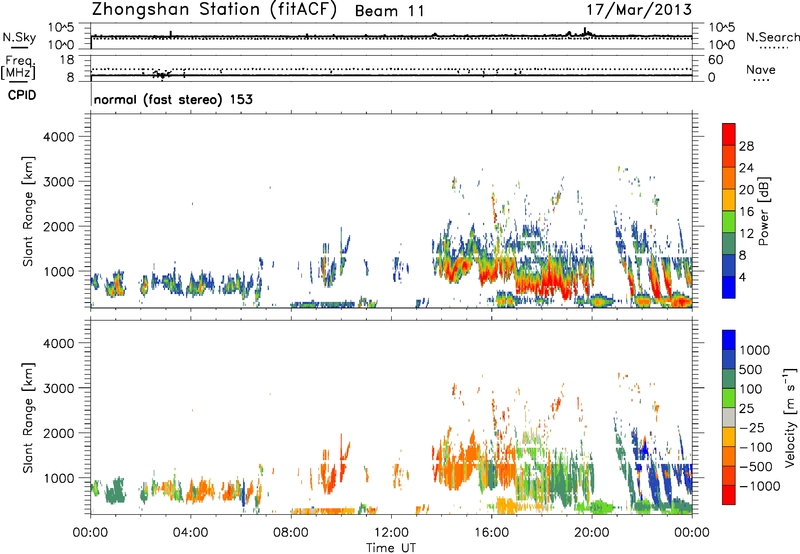Image resolution: width=800 pixels, height=554 pixels.
Task: Pick the bright blue top segment of Velocity bar
Action: pyautogui.click(x=729, y=340)
